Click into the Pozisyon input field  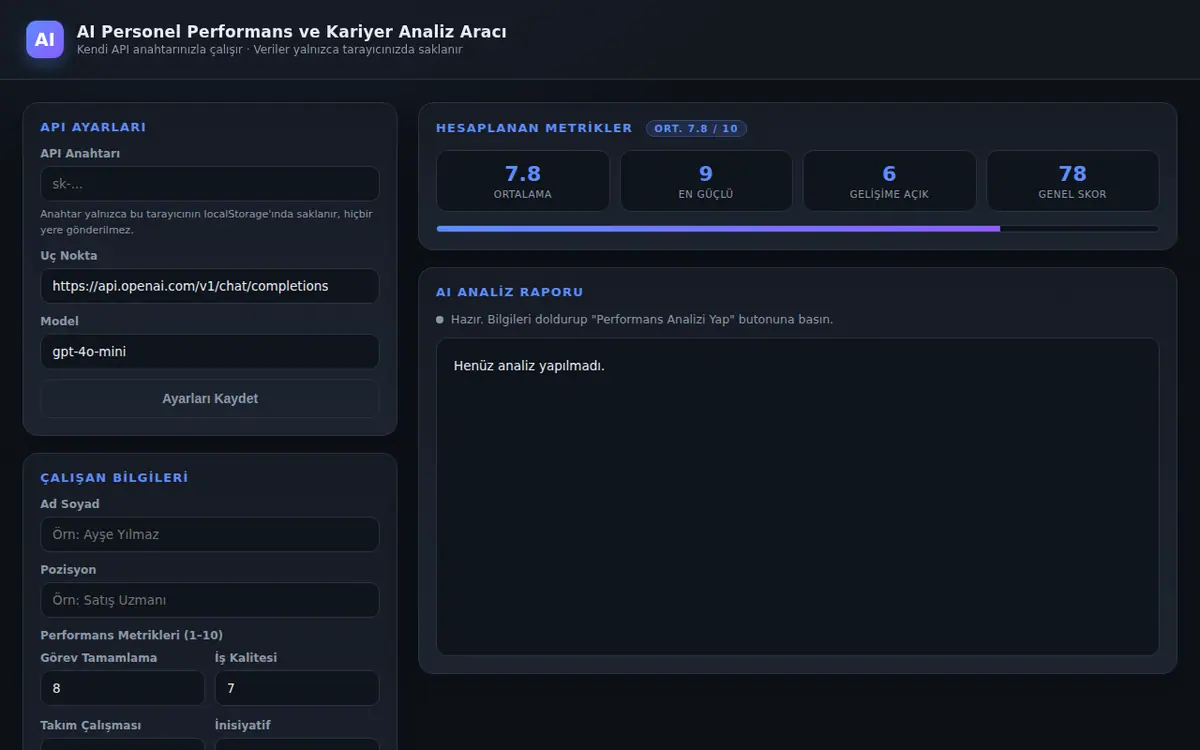[210, 600]
